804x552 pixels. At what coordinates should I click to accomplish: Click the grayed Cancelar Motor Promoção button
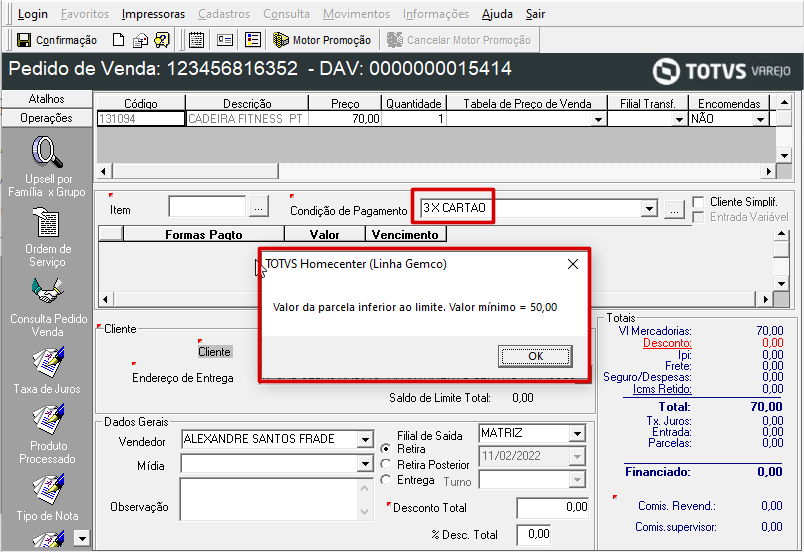coord(459,40)
